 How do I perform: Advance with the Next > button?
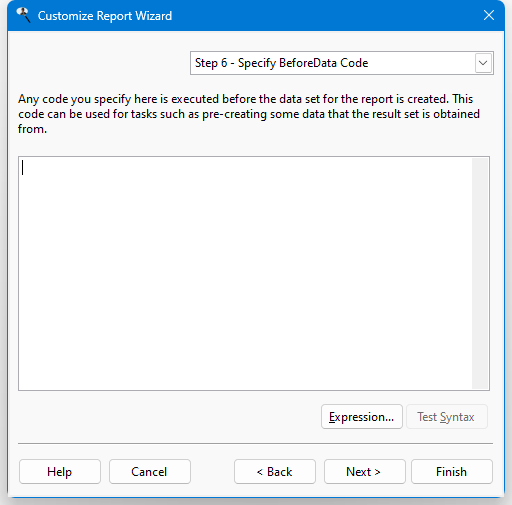[365, 472]
